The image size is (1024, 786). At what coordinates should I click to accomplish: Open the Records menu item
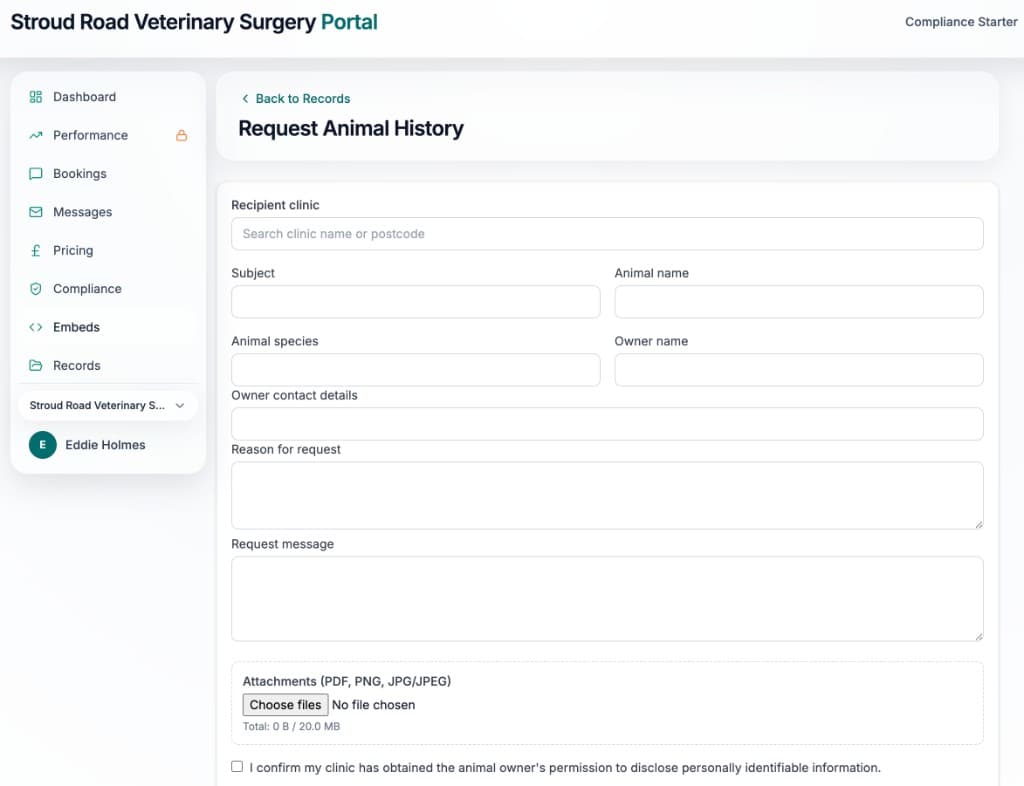click(x=77, y=366)
